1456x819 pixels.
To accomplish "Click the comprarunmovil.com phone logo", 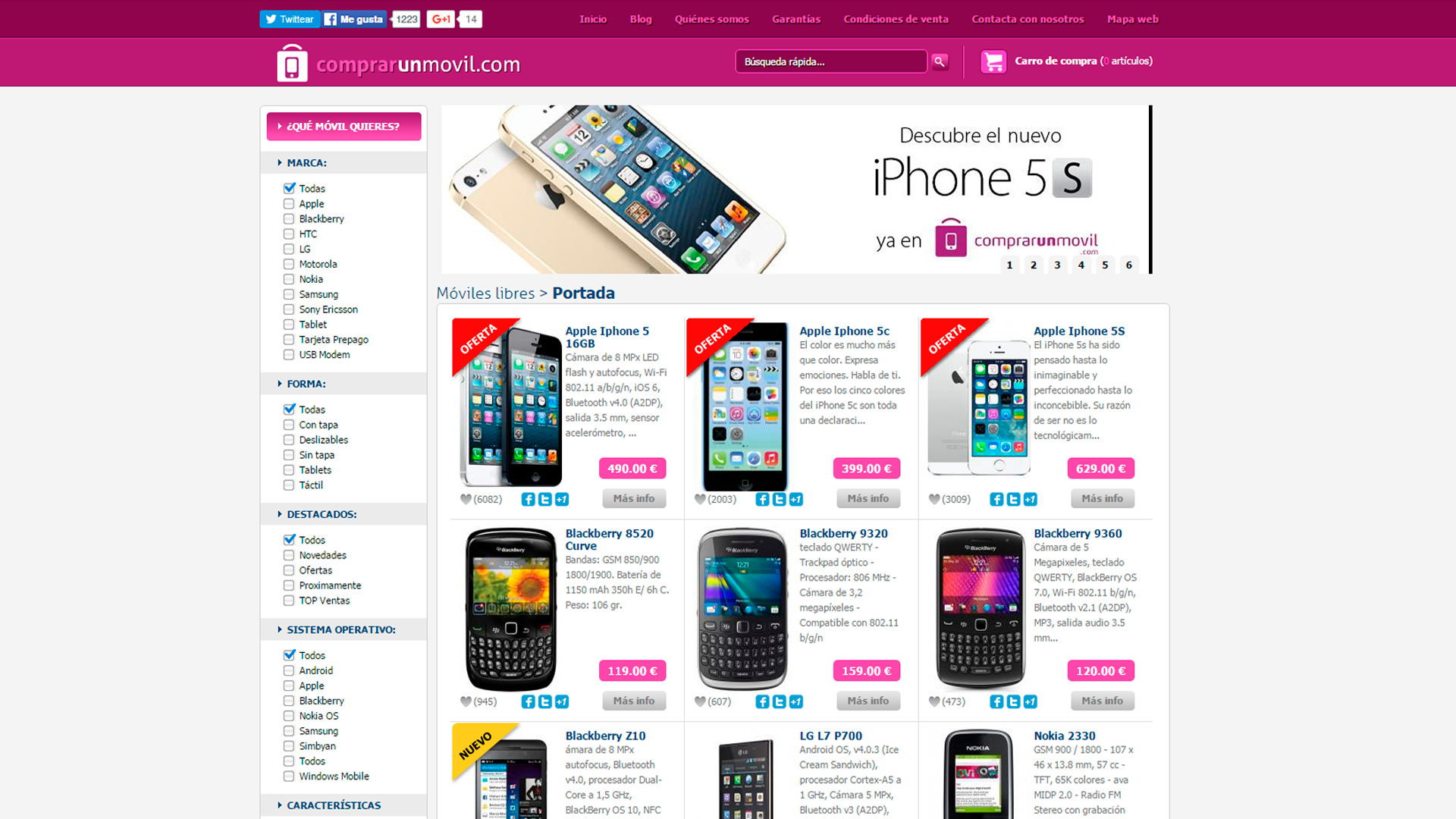I will (292, 63).
